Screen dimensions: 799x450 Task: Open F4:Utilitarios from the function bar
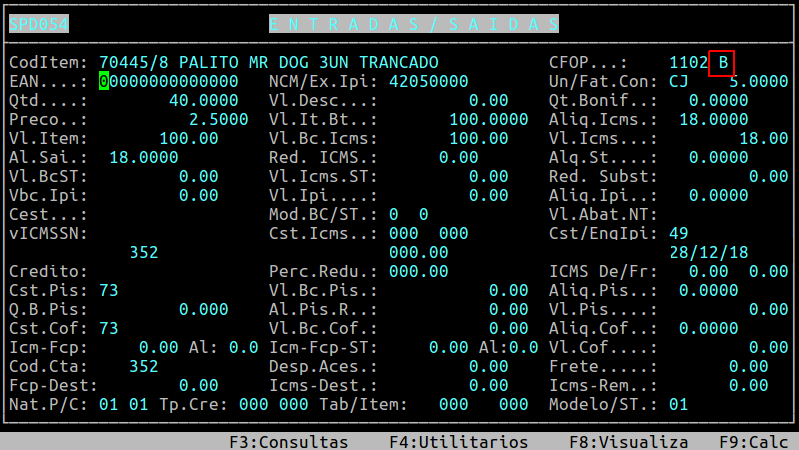pyautogui.click(x=458, y=441)
